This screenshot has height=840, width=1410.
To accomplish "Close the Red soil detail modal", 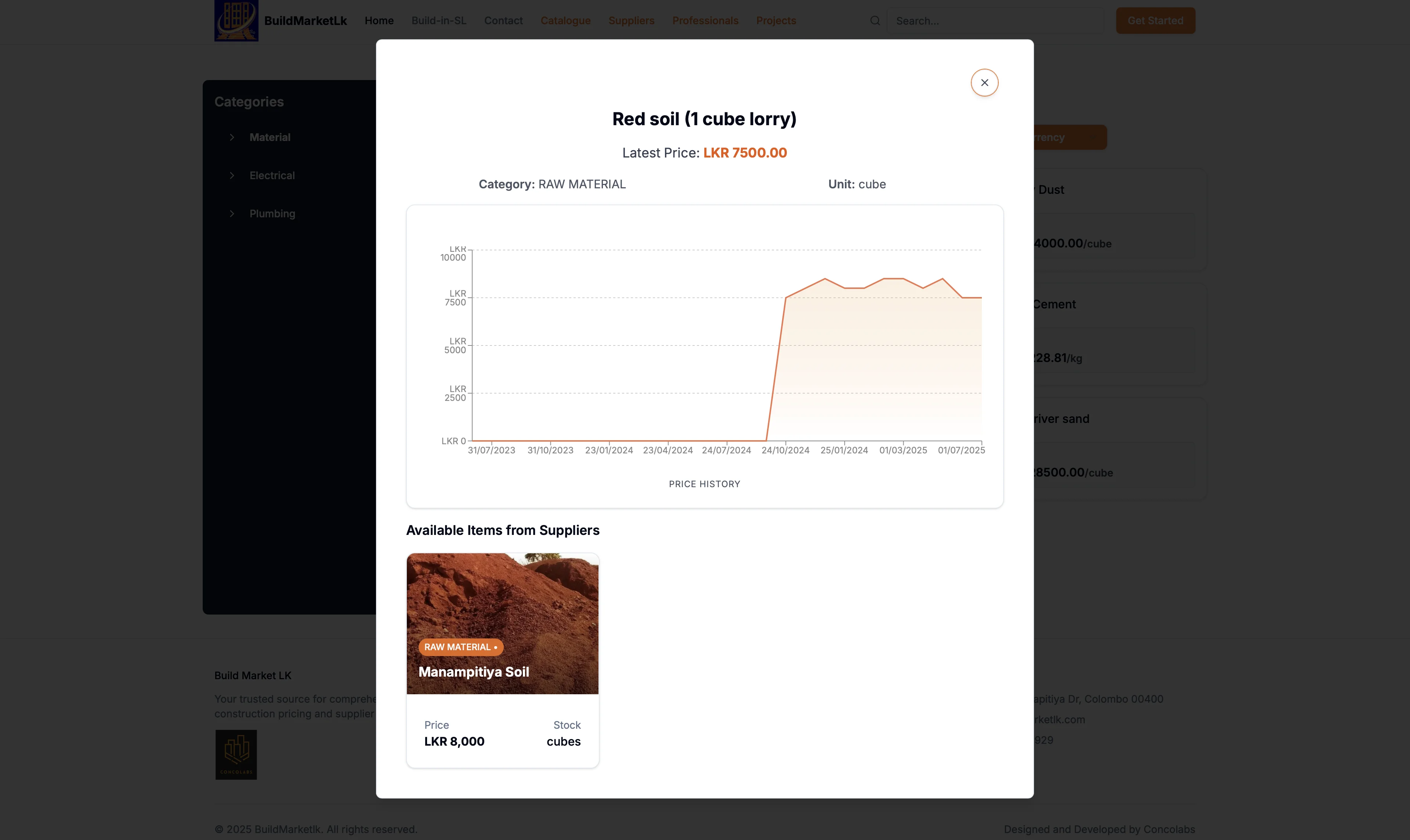I will [985, 82].
